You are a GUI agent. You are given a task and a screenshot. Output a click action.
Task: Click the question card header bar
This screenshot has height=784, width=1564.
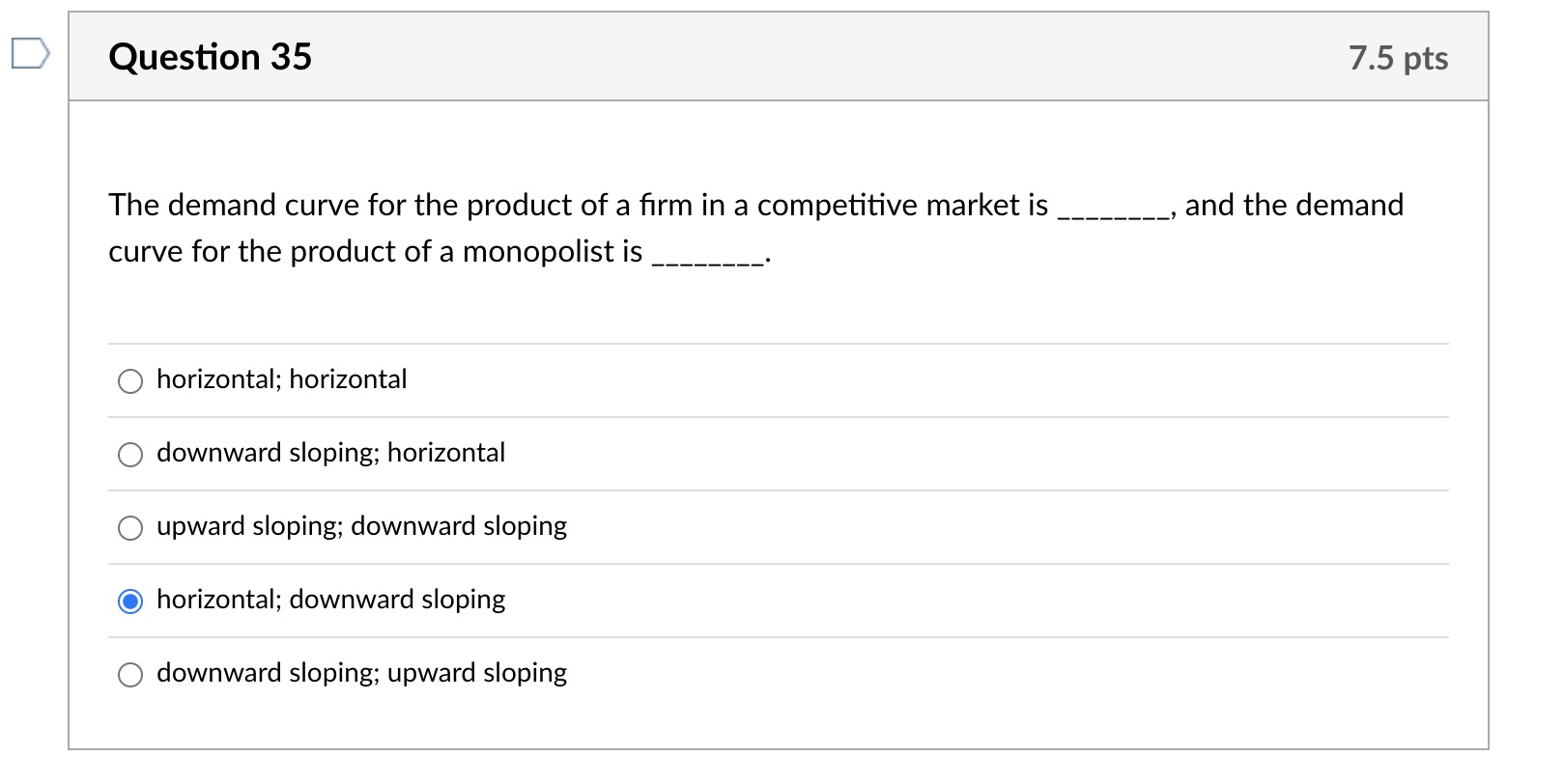(x=773, y=58)
